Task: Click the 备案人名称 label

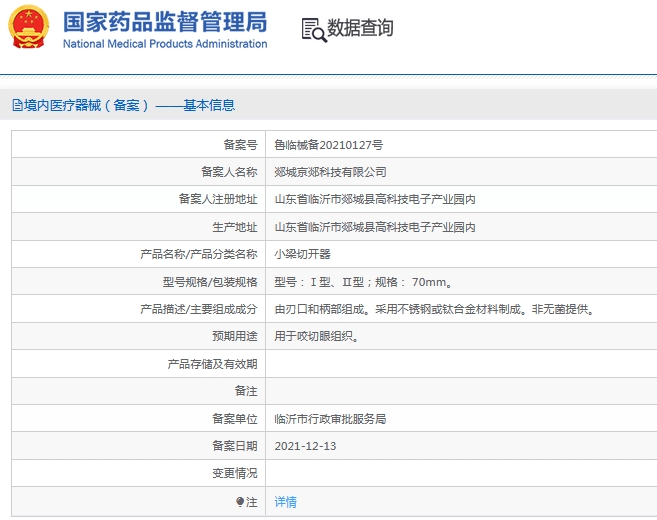Action: point(229,172)
